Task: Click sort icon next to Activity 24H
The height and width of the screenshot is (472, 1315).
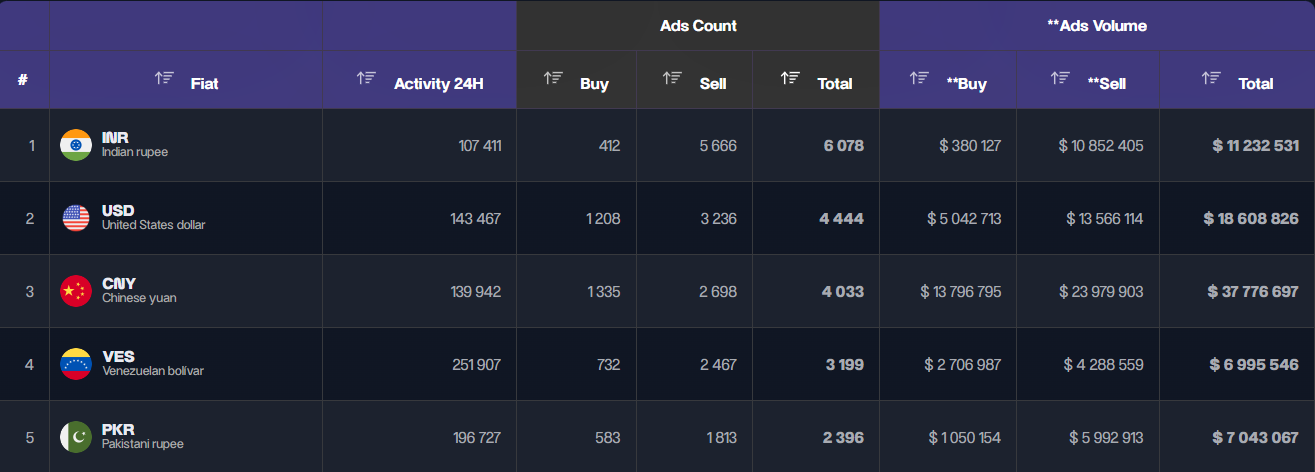Action: [x=367, y=78]
